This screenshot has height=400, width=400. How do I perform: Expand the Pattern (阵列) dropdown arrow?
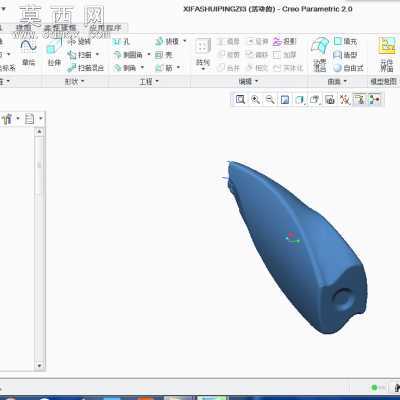coord(203,69)
